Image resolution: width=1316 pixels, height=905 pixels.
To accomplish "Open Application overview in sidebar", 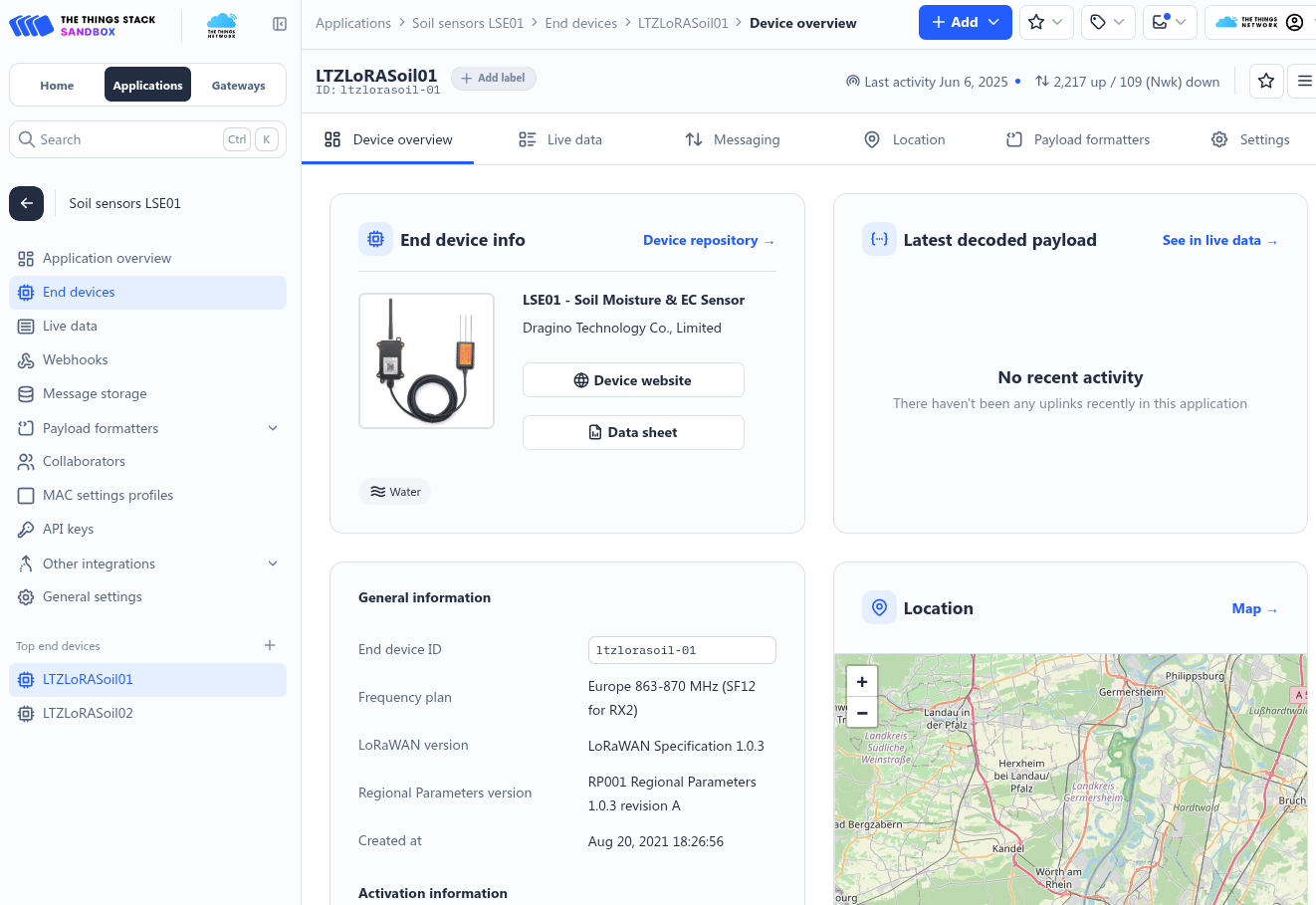I will point(147,259).
